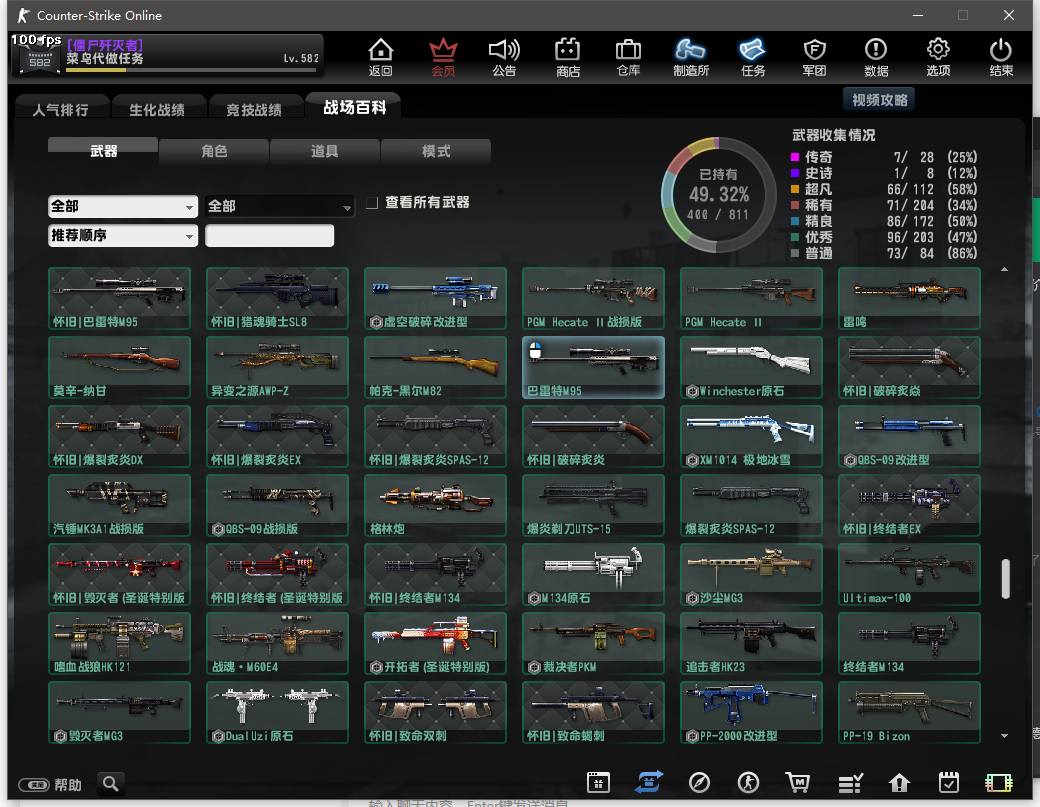Image resolution: width=1040 pixels, height=807 pixels.
Task: Open the 会员 crown membership icon
Action: [x=443, y=57]
